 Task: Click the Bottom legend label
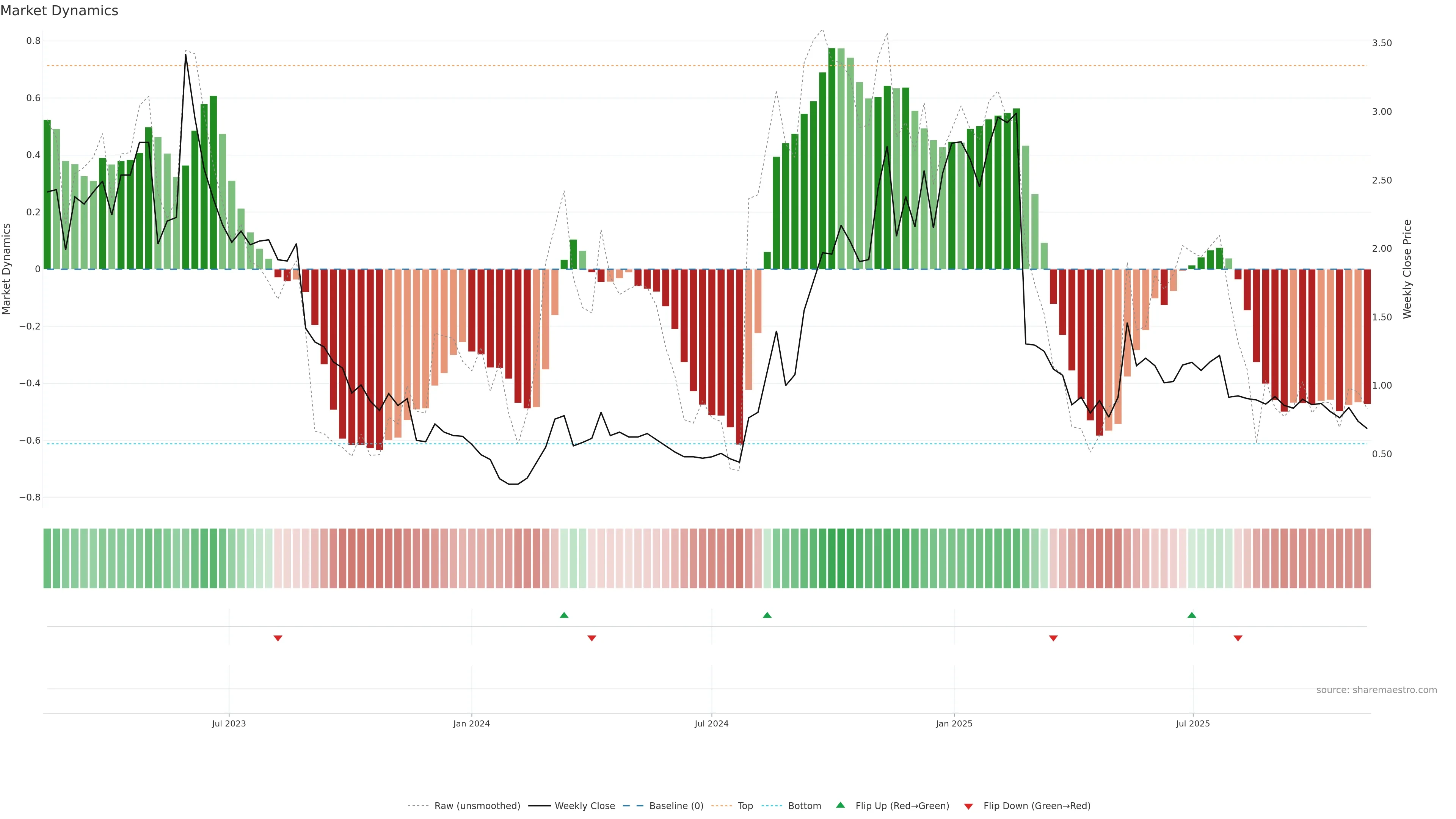[804, 806]
